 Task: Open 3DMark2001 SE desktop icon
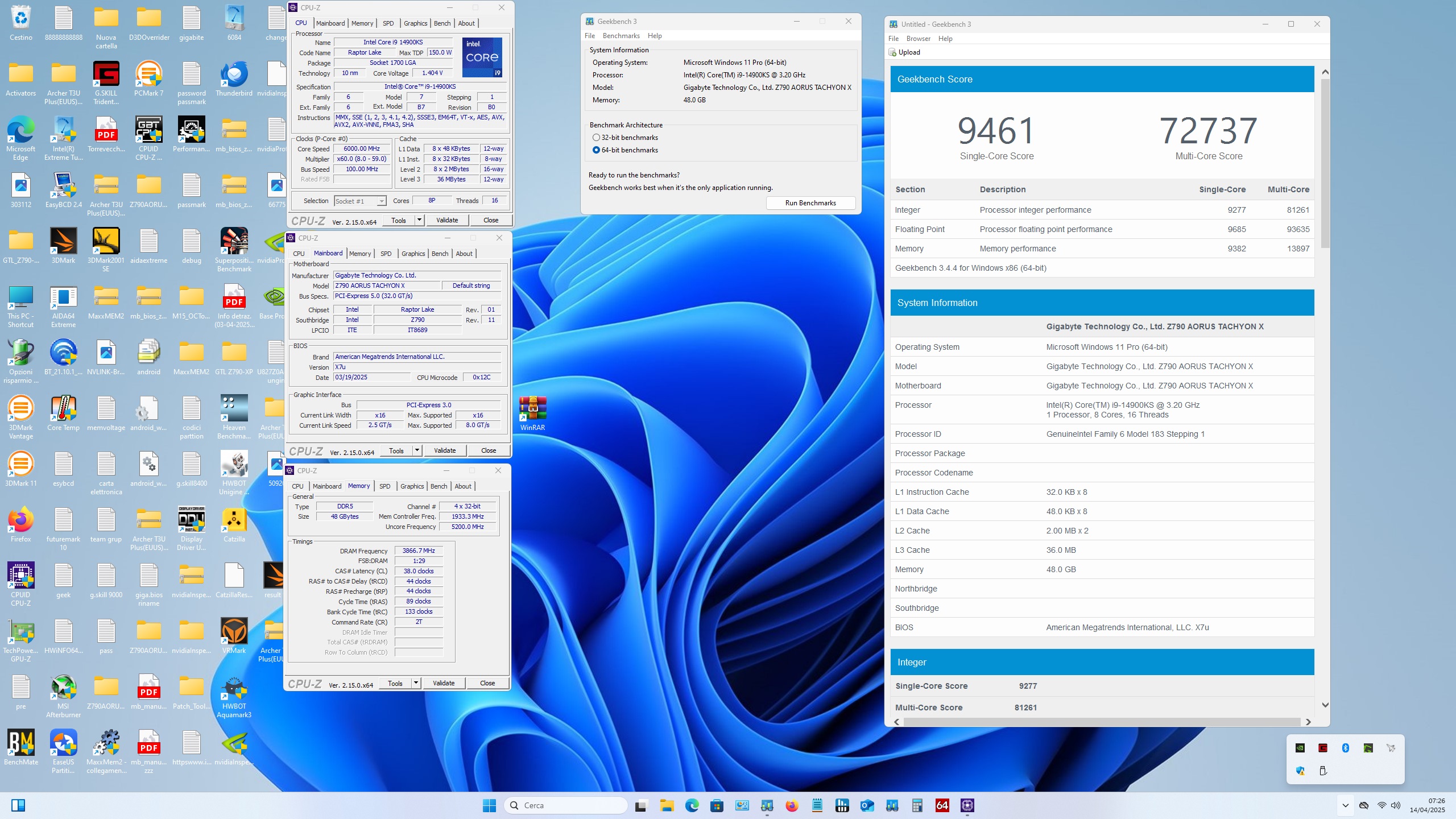coord(106,250)
